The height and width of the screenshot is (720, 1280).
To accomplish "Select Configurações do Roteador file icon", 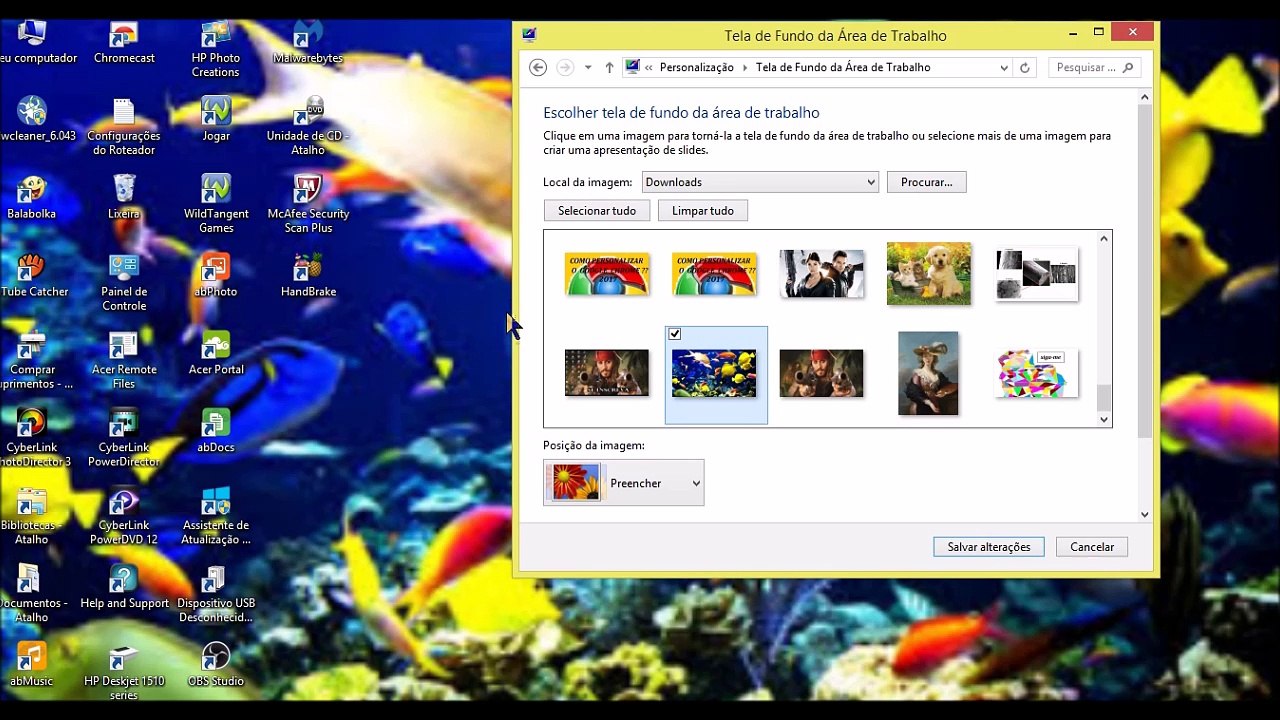I will (x=124, y=127).
